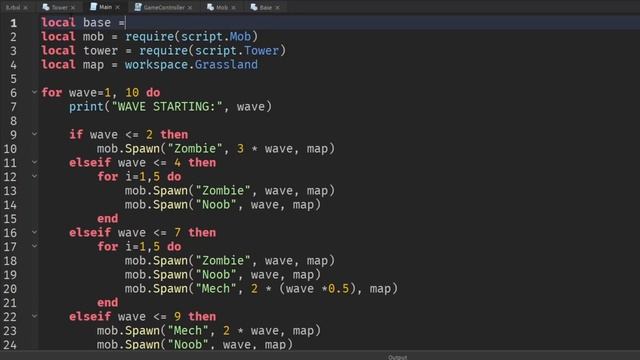The width and height of the screenshot is (640, 360).
Task: Click the Tower tab module script icon
Action: (x=46, y=7)
